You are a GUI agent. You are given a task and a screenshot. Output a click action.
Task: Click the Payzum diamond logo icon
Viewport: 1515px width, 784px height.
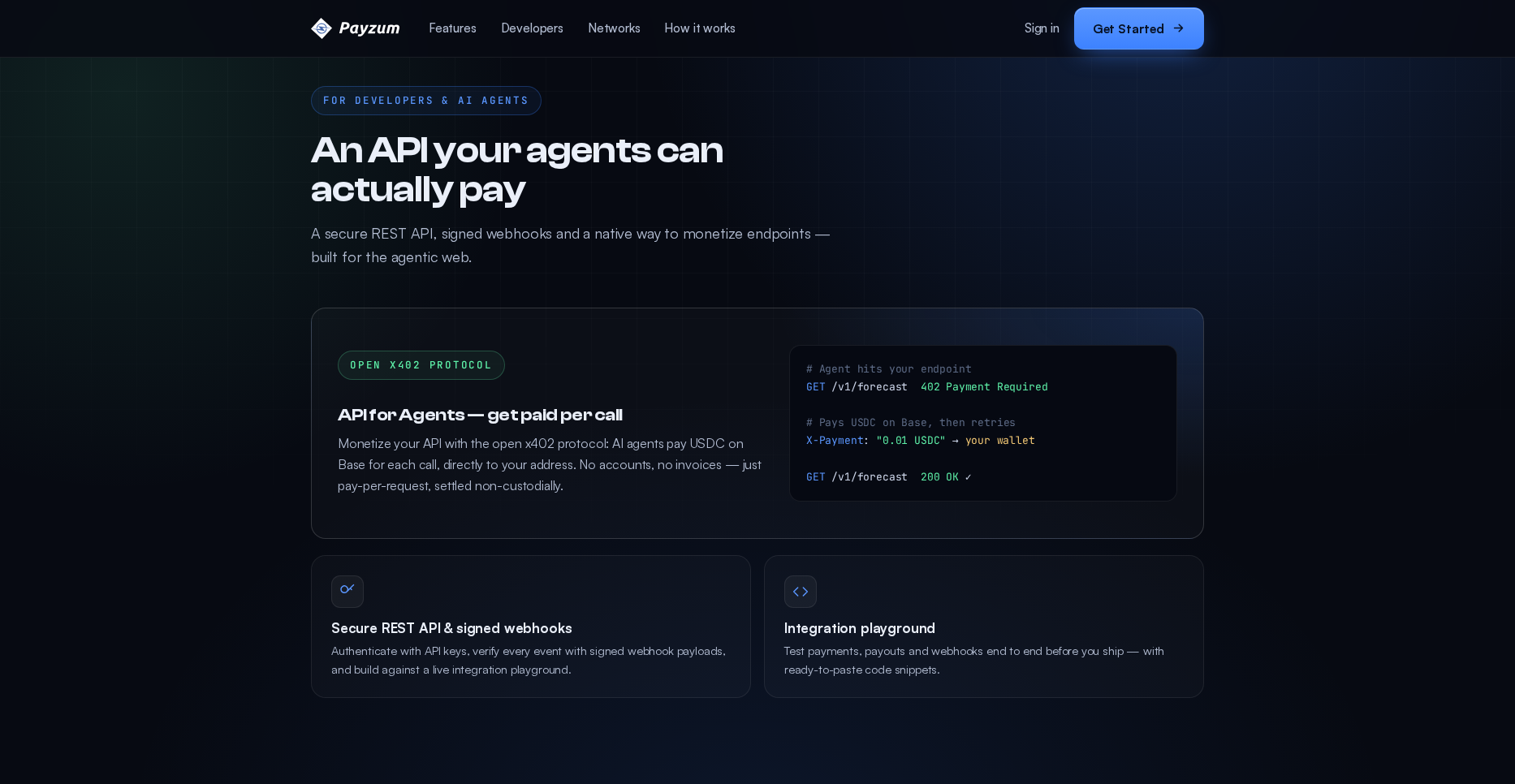click(322, 28)
